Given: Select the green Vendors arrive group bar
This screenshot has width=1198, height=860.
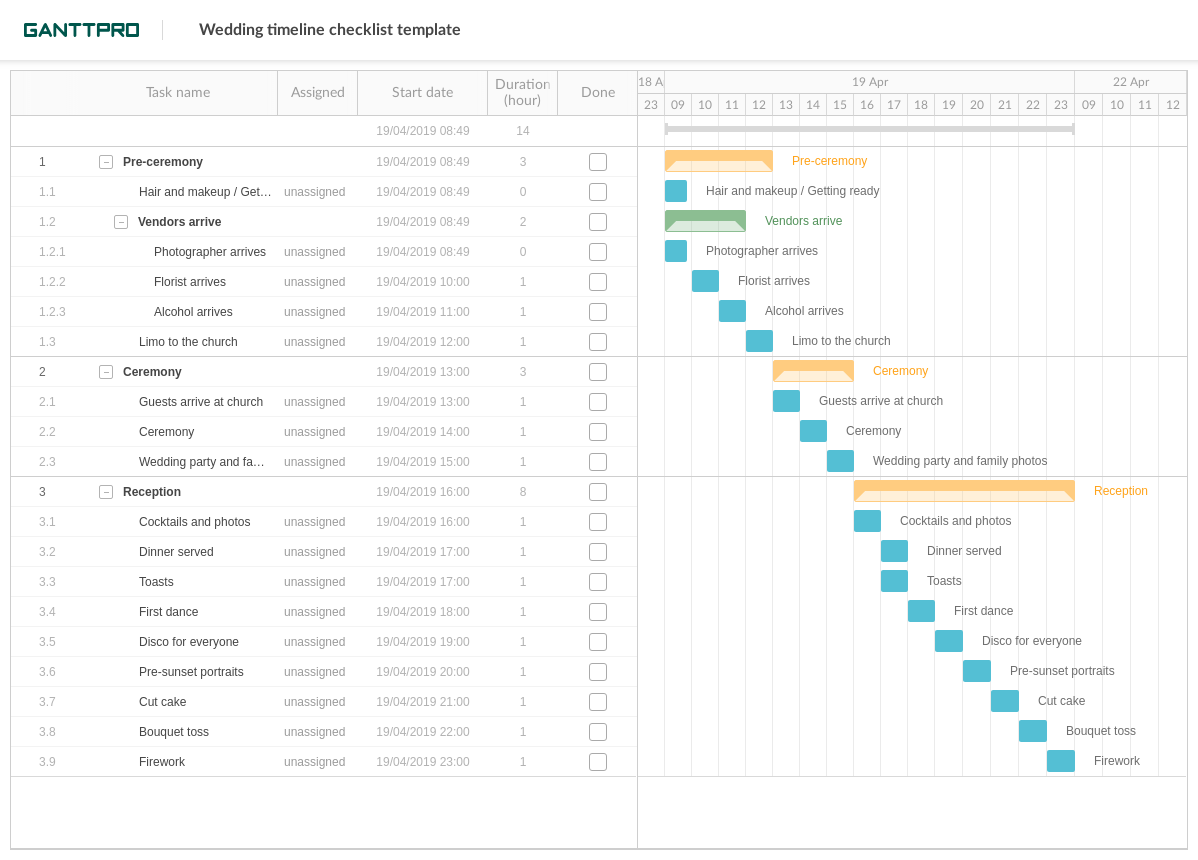Looking at the screenshot, I should tap(705, 221).
